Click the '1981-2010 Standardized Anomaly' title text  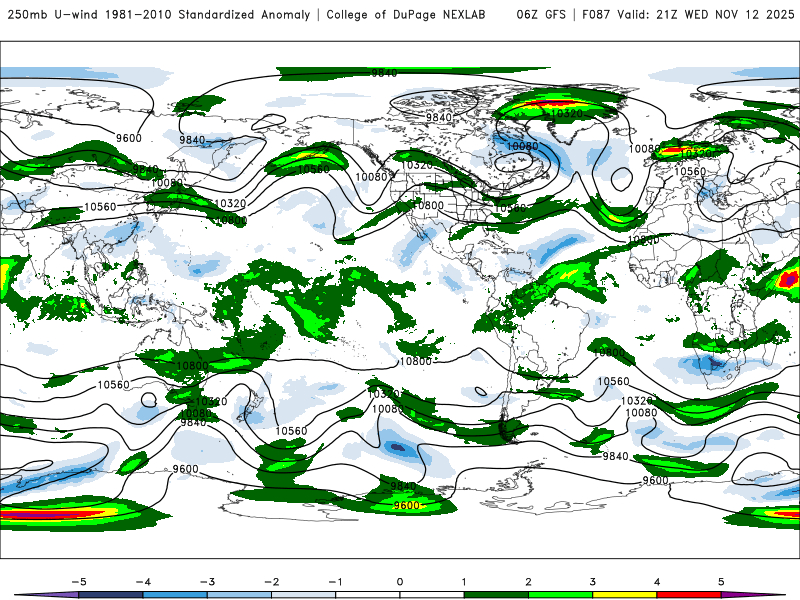207,15
